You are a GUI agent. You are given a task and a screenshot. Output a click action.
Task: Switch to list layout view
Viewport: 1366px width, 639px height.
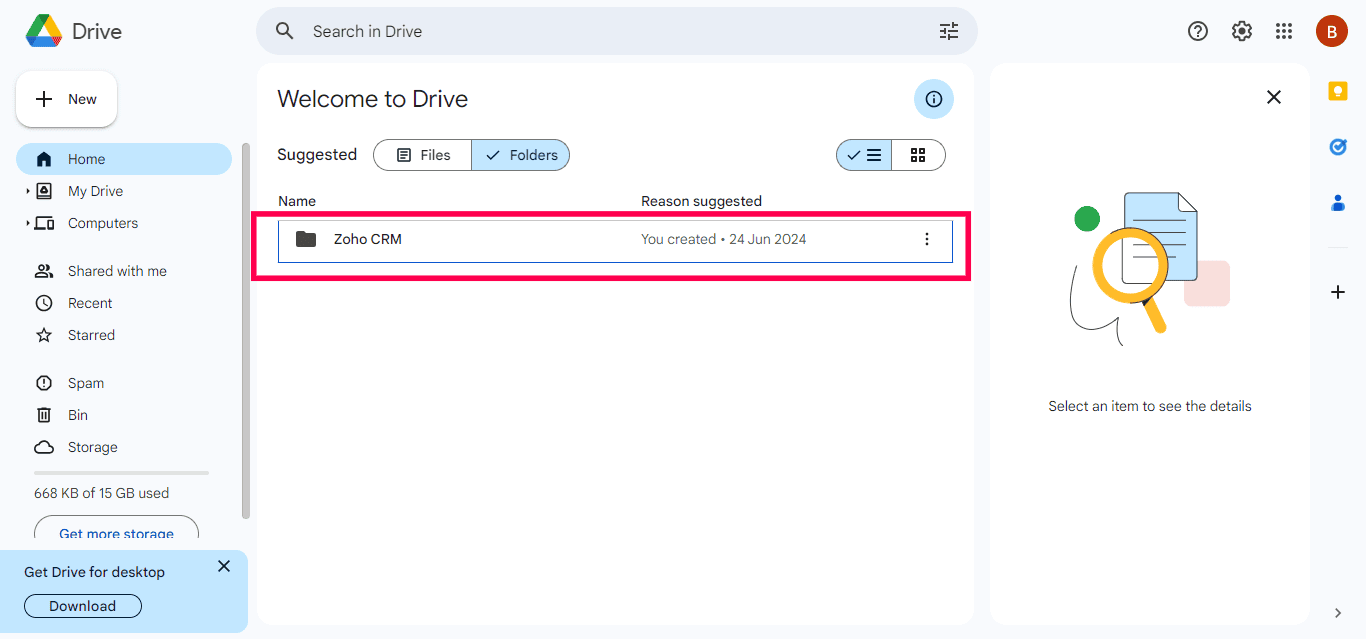(x=864, y=155)
